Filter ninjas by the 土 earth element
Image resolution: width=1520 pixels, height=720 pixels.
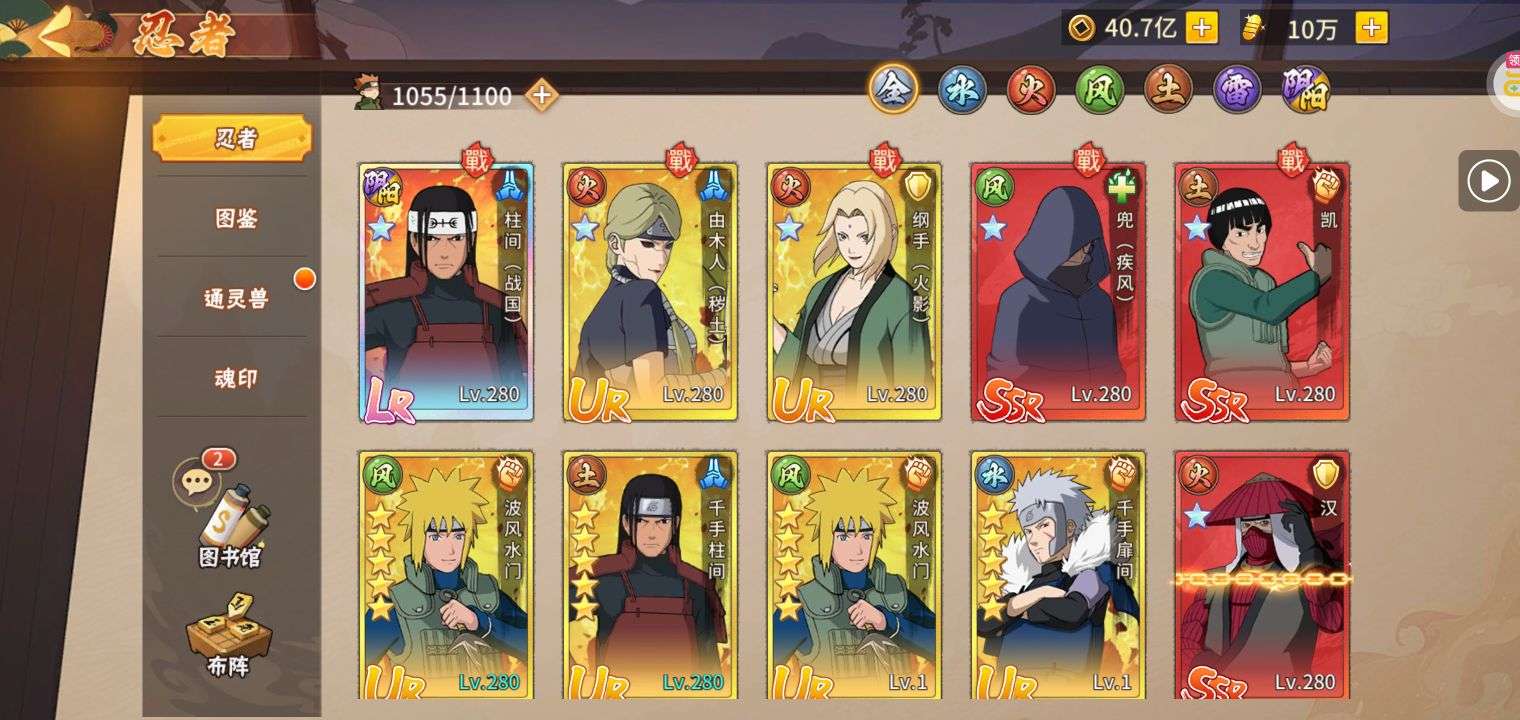1168,91
